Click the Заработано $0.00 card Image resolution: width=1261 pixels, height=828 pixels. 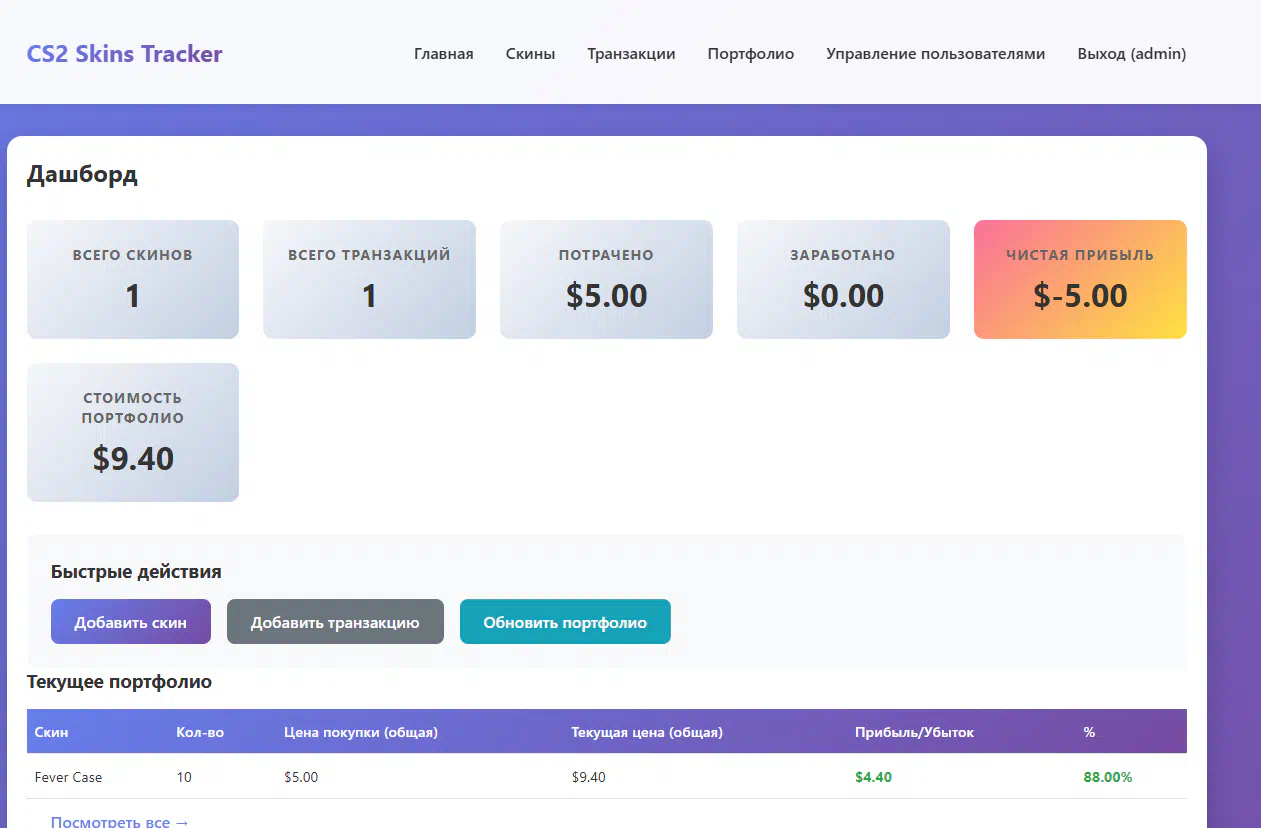(843, 279)
